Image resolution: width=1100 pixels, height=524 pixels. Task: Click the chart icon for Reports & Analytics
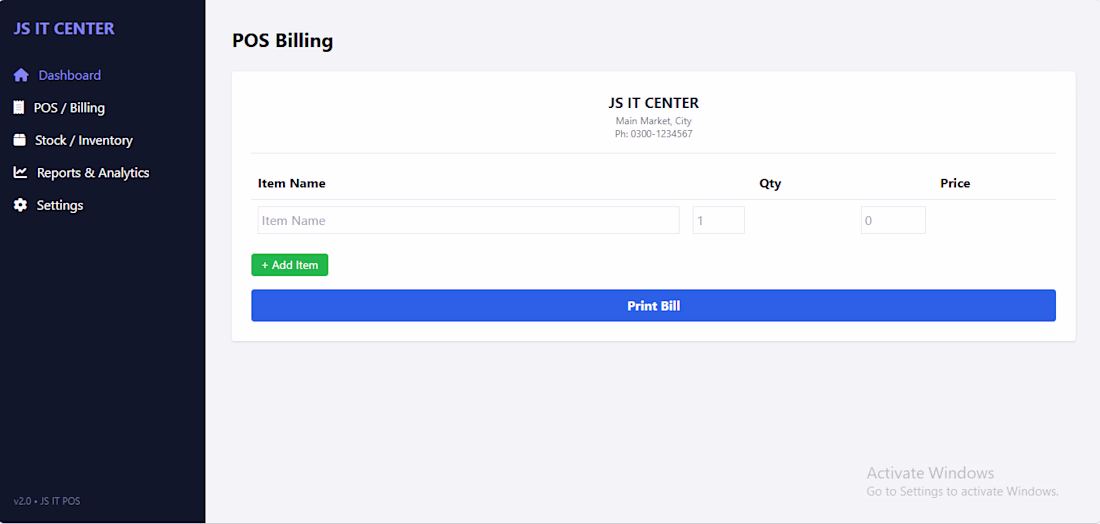20,173
